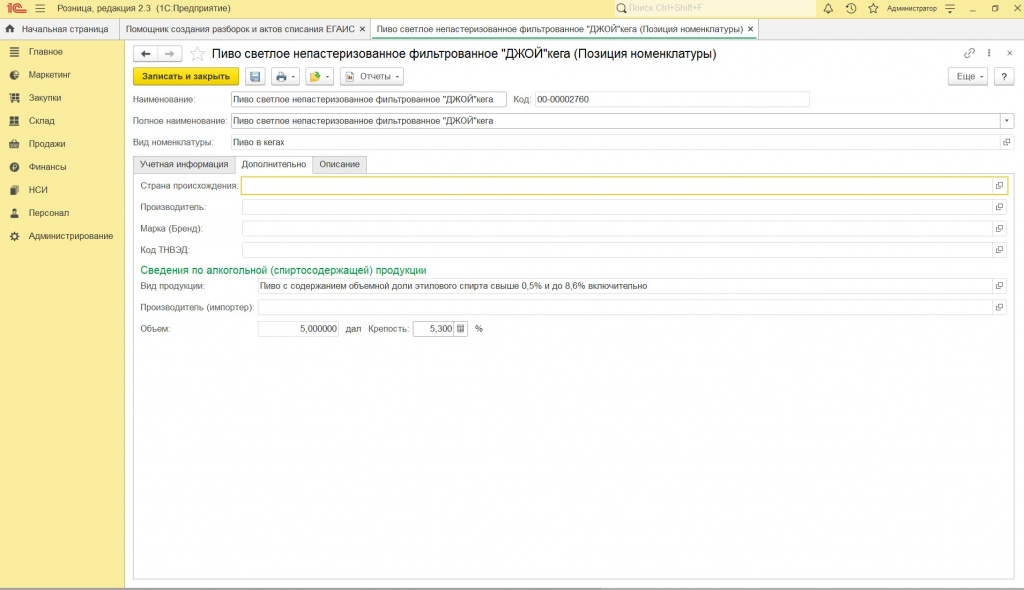Close the Пиво светлое item tab
Screen dimensions: 1024x590
(x=750, y=29)
